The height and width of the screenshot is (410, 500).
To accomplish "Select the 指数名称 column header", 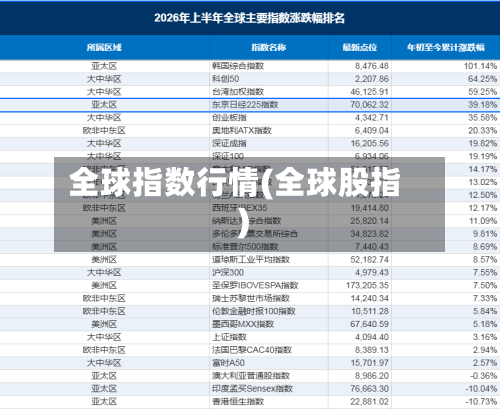I will click(269, 48).
